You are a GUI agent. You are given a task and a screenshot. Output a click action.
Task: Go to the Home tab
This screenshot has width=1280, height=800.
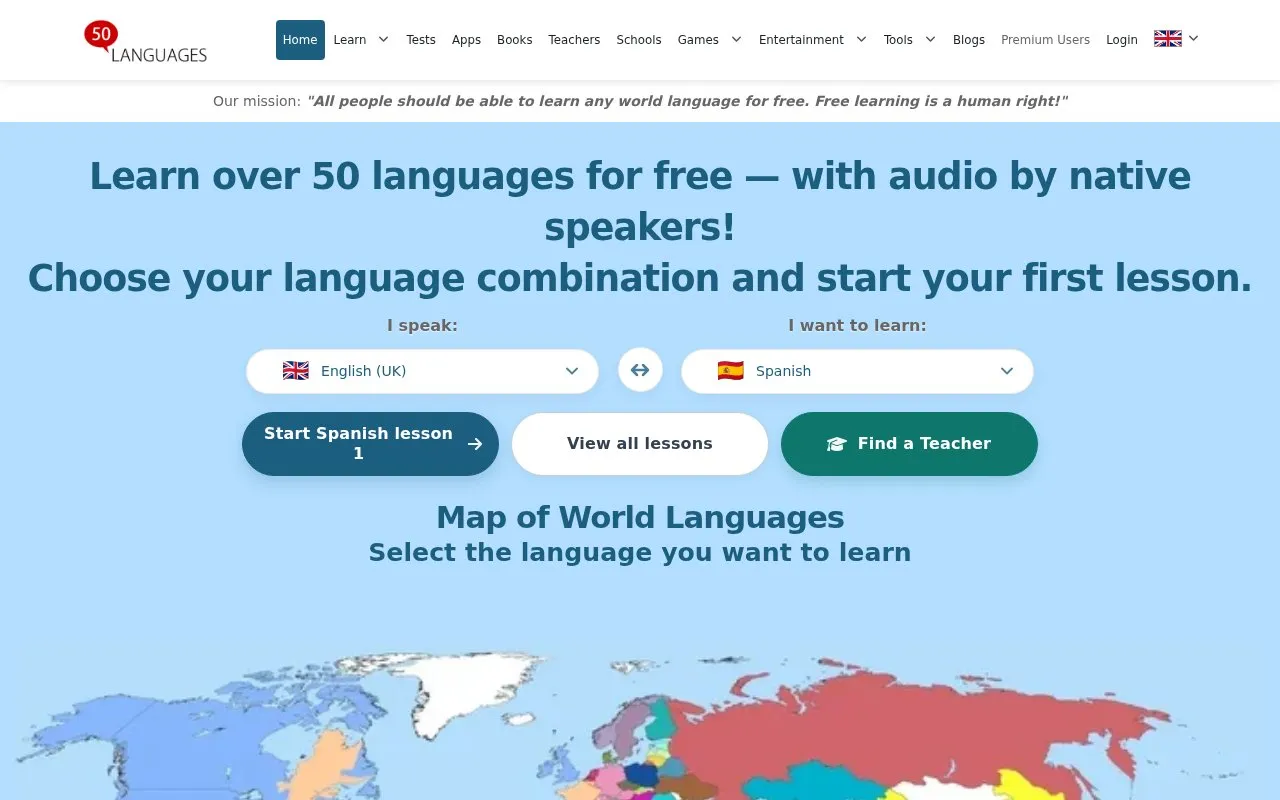[300, 40]
